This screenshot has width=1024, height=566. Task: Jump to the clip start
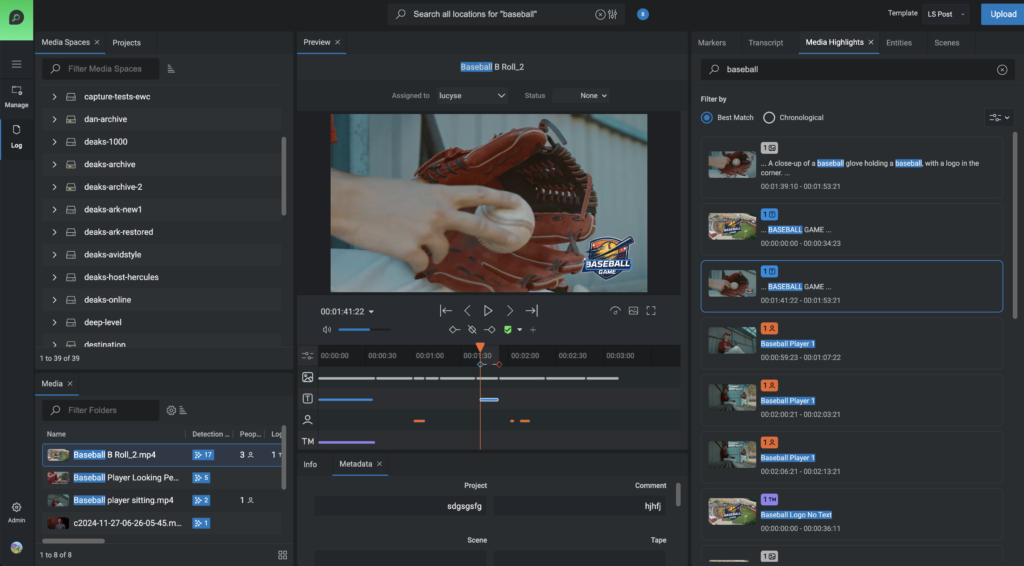coord(446,311)
